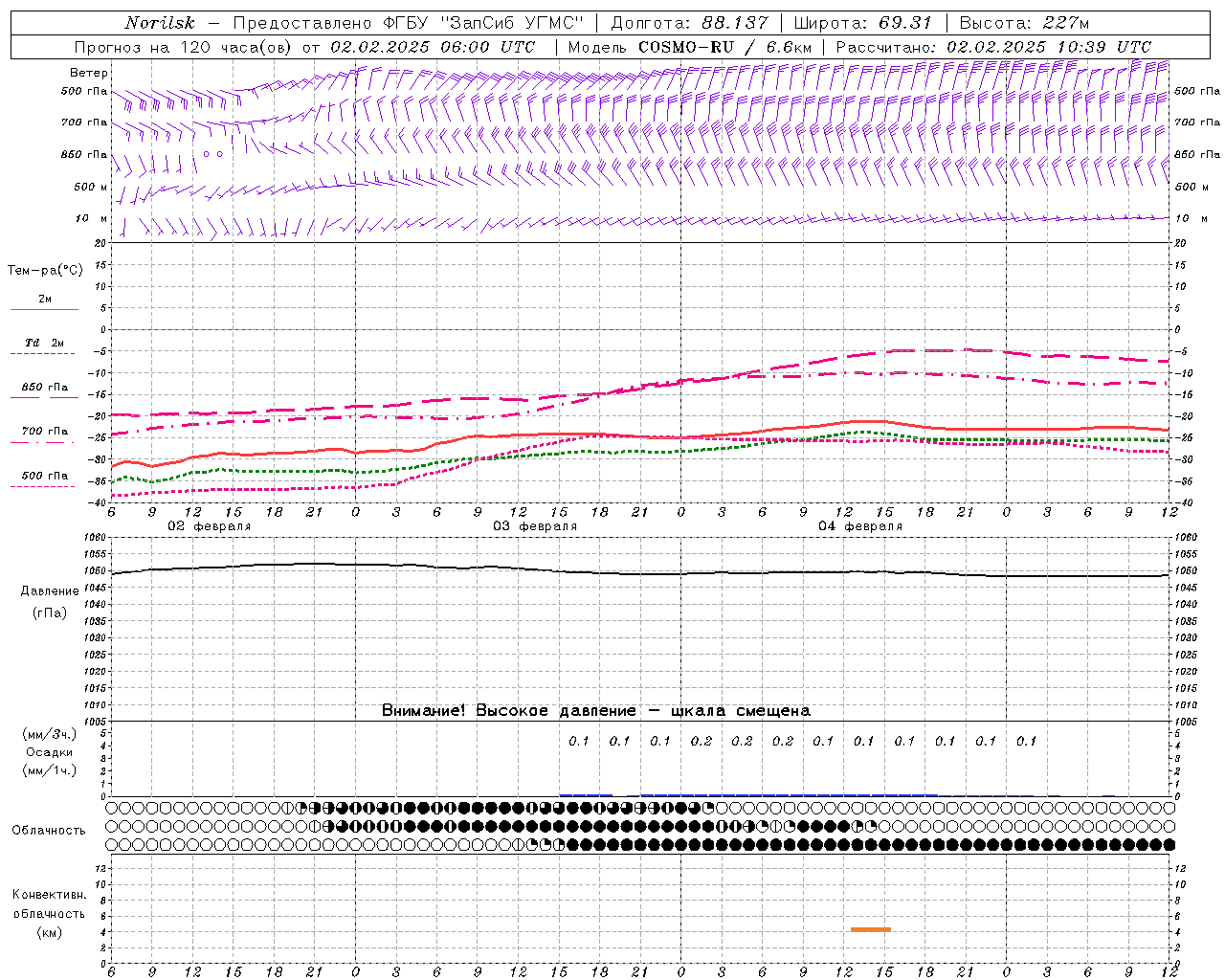Image resolution: width=1225 pixels, height=980 pixels.
Task: Click the orange convective cloud bar
Action: coord(871,929)
